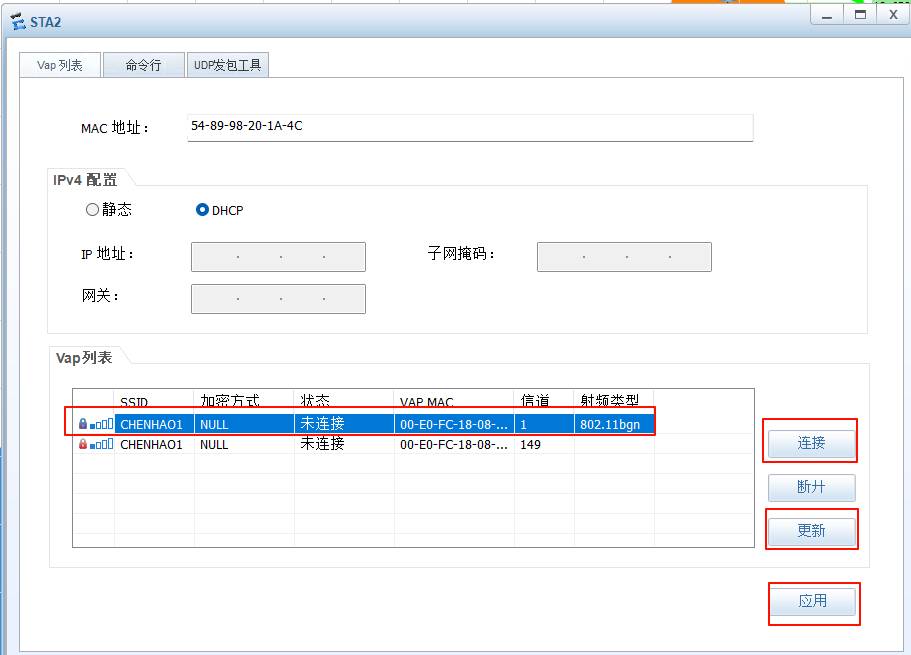Minimize the STA2 window

[827, 15]
